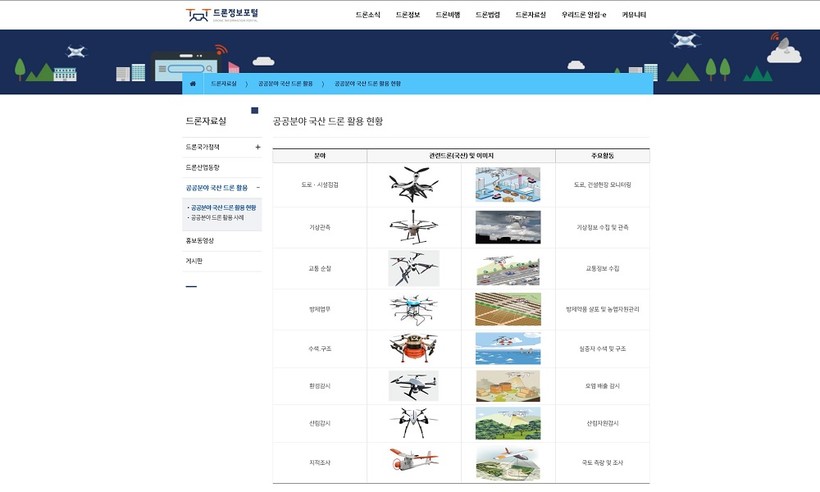Click the blue pest-control drone image

coord(413,309)
